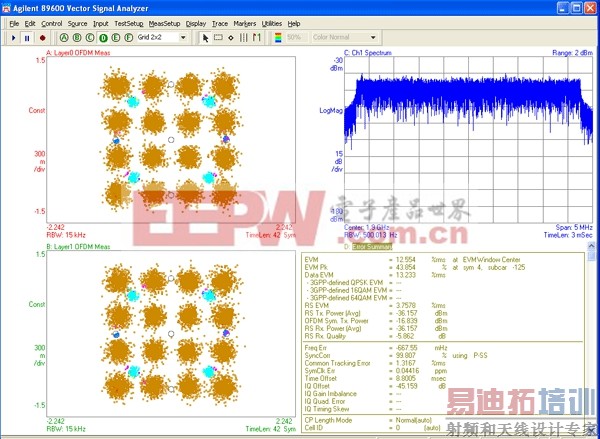Screen dimensions: 600x439
Task: Click Freq Err value -667.55
Action: (x=404, y=348)
